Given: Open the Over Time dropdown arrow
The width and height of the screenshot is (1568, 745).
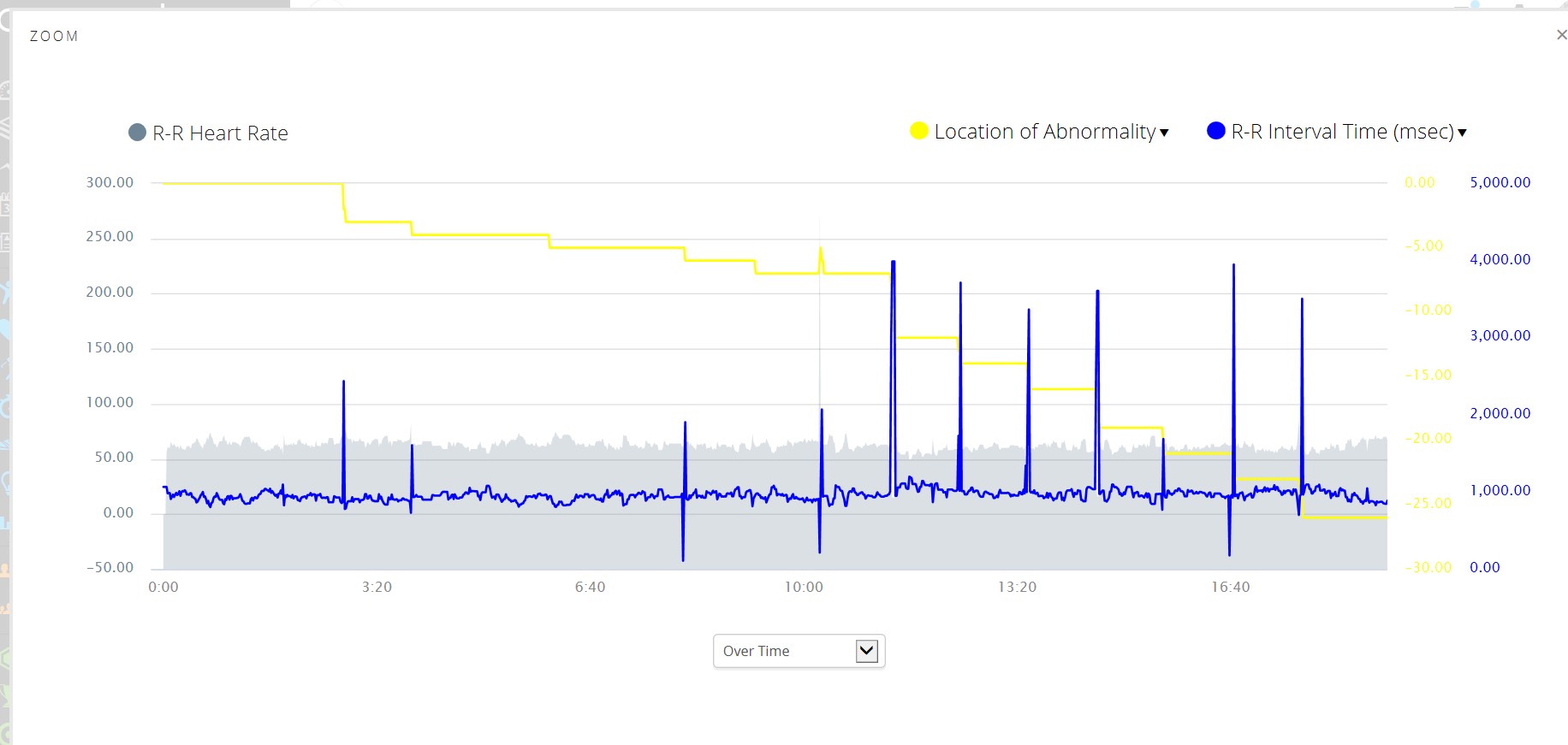Looking at the screenshot, I should pos(866,651).
